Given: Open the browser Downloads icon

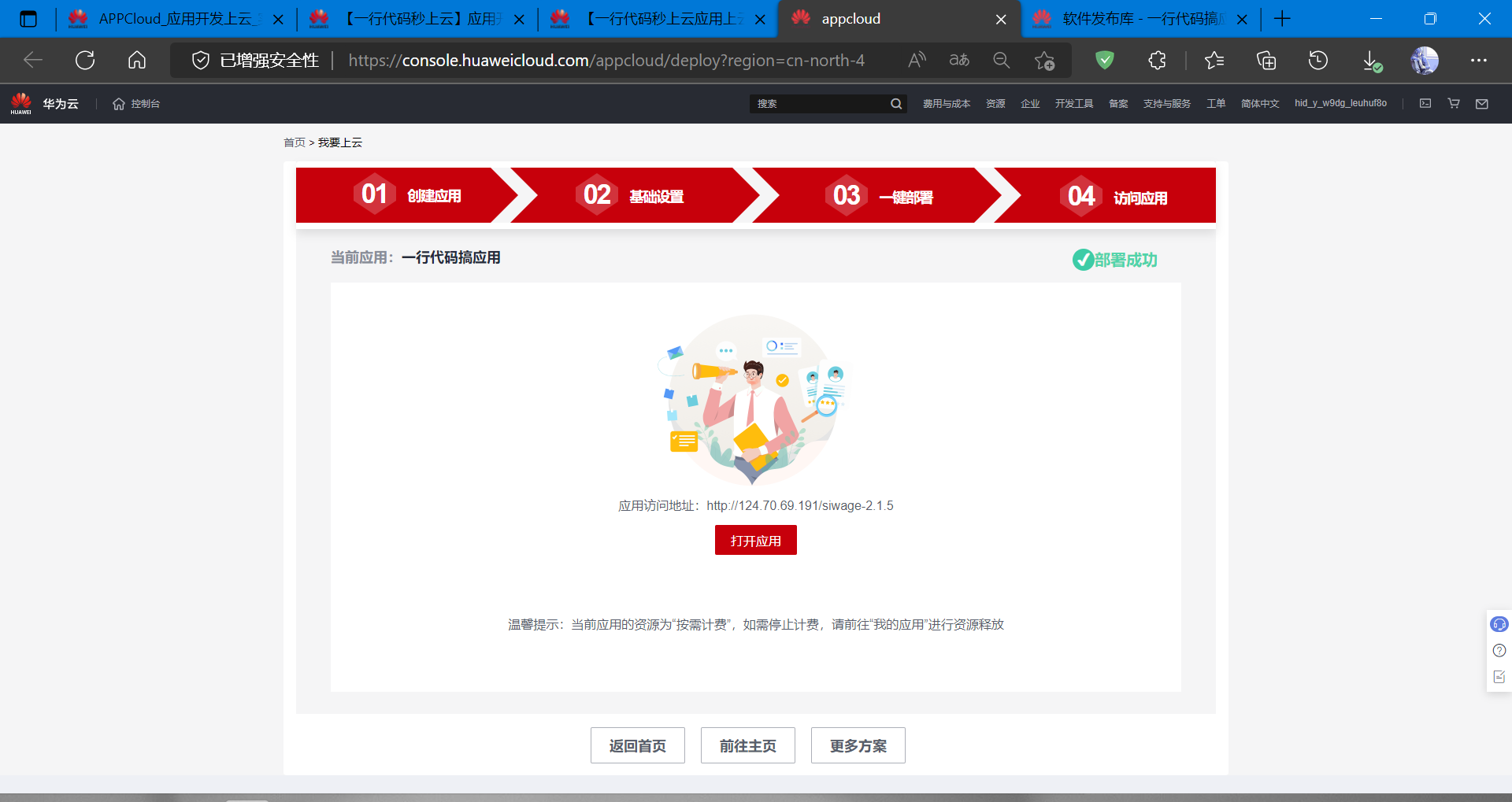Looking at the screenshot, I should (x=1372, y=60).
